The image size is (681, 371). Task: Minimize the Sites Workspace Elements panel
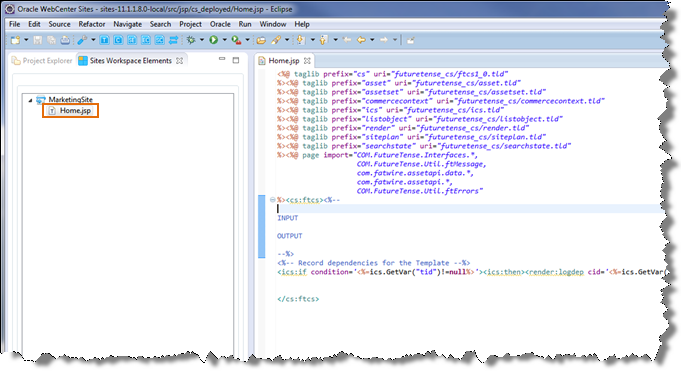point(222,59)
